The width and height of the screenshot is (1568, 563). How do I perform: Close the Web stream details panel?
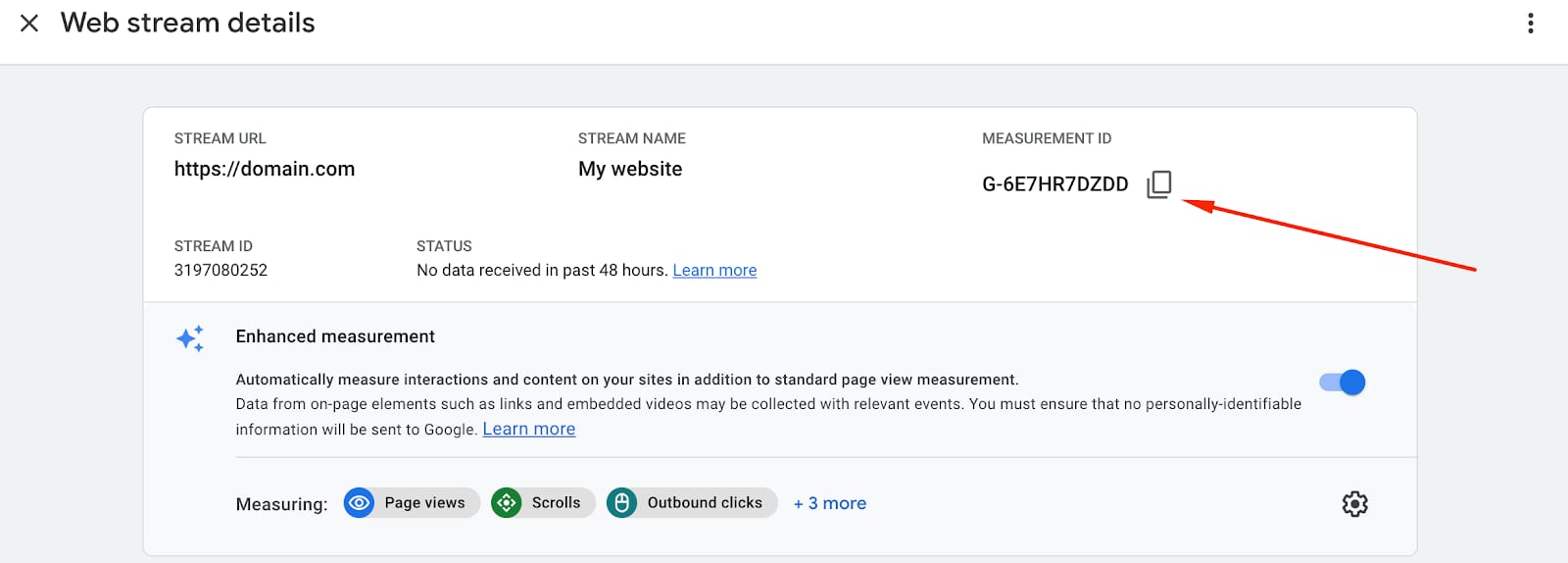(x=29, y=24)
